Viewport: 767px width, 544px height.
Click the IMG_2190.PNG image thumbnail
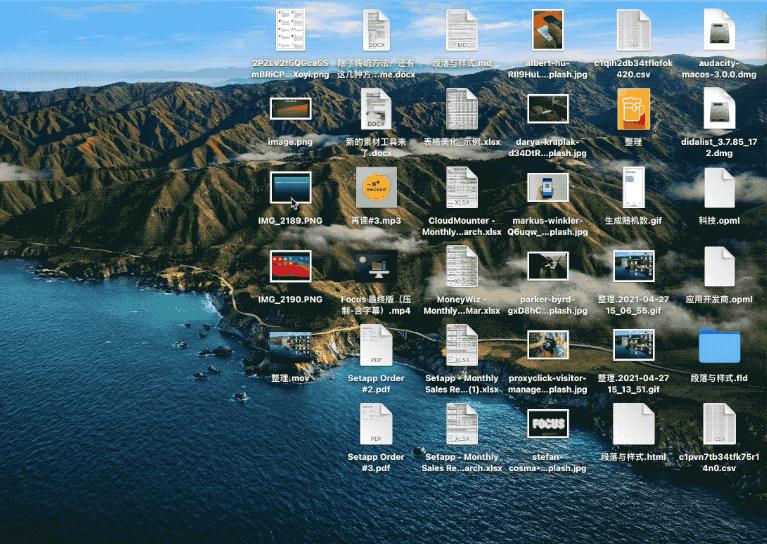(290, 266)
